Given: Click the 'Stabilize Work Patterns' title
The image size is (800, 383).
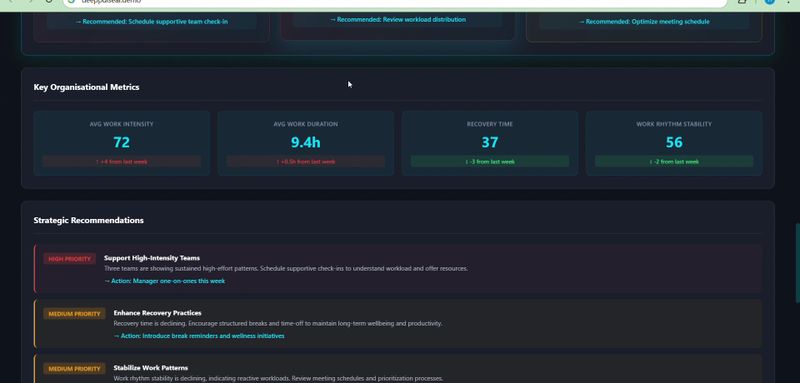Looking at the screenshot, I should 151,368.
